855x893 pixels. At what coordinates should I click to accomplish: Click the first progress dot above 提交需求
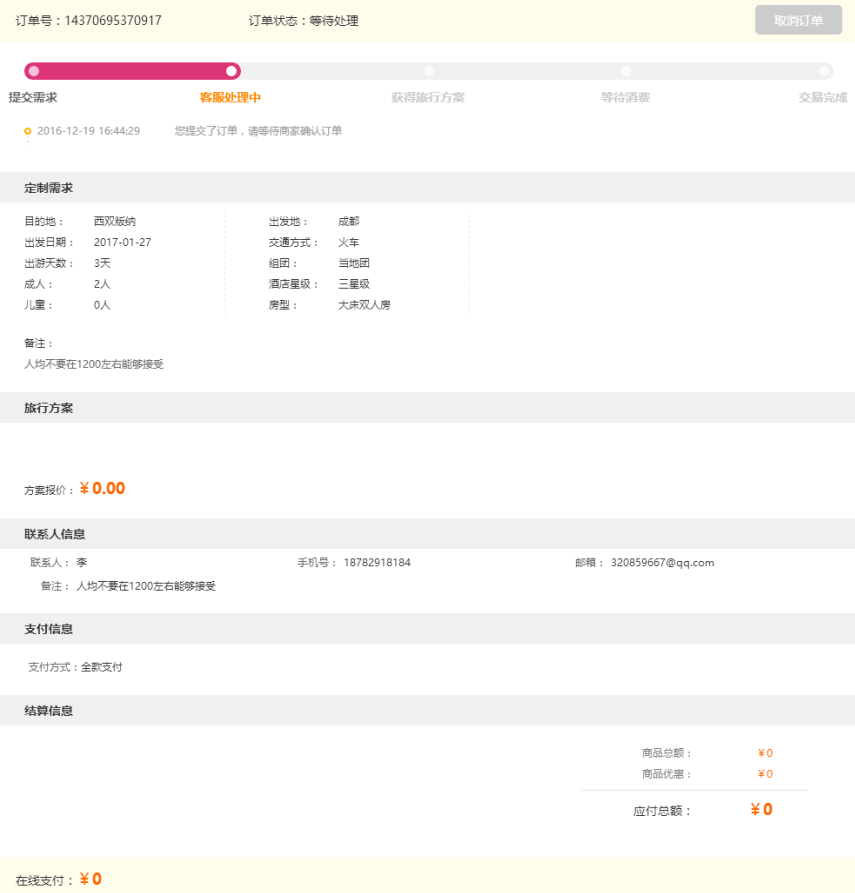34,71
